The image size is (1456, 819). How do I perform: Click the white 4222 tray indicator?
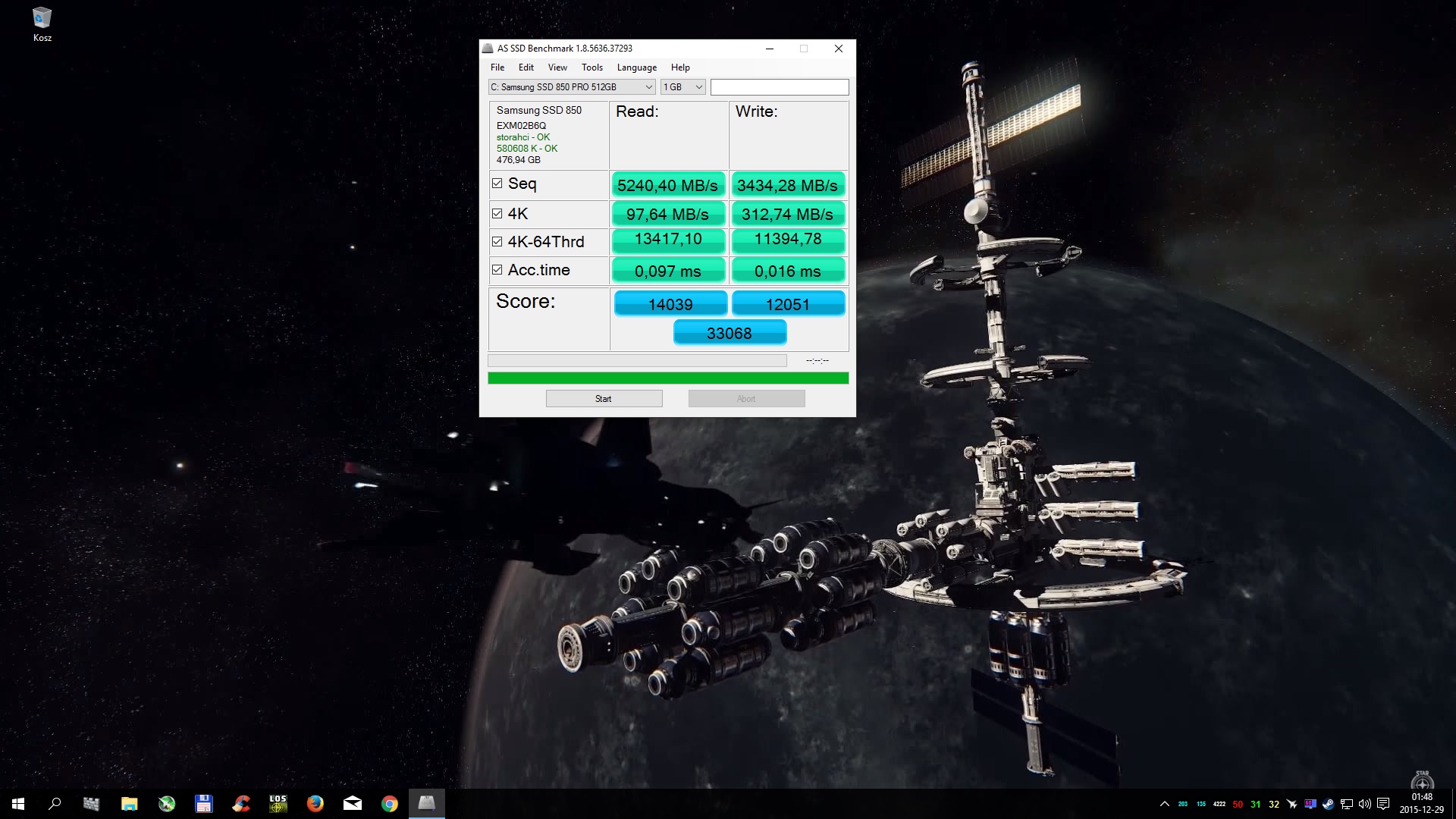coord(1219,804)
